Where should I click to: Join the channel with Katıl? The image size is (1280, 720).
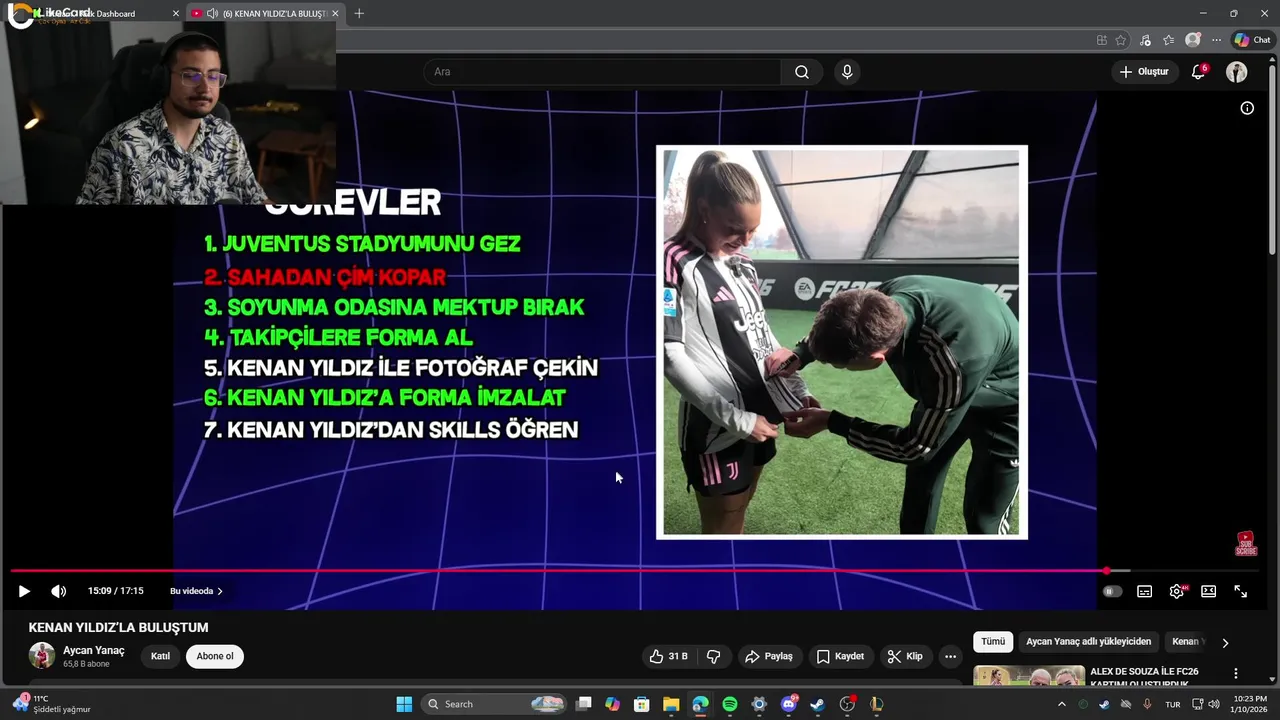160,656
